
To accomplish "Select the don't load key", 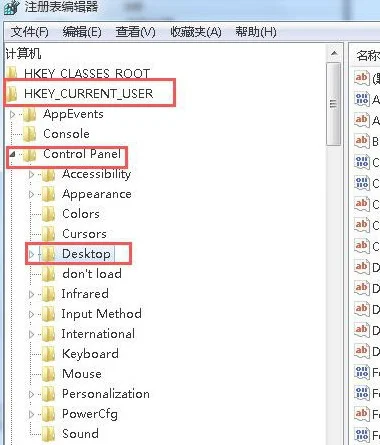I will point(92,274).
